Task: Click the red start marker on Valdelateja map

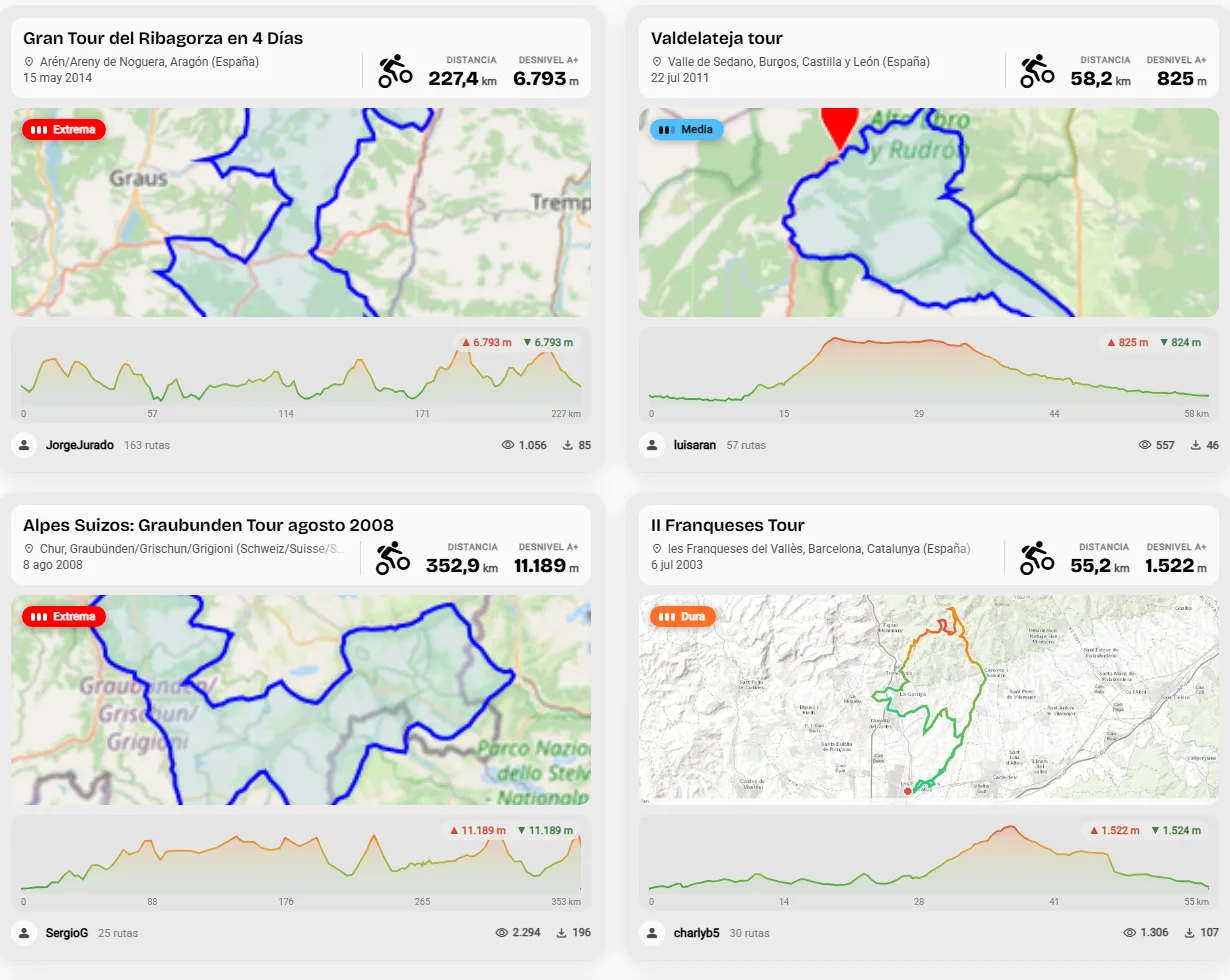Action: tap(840, 127)
